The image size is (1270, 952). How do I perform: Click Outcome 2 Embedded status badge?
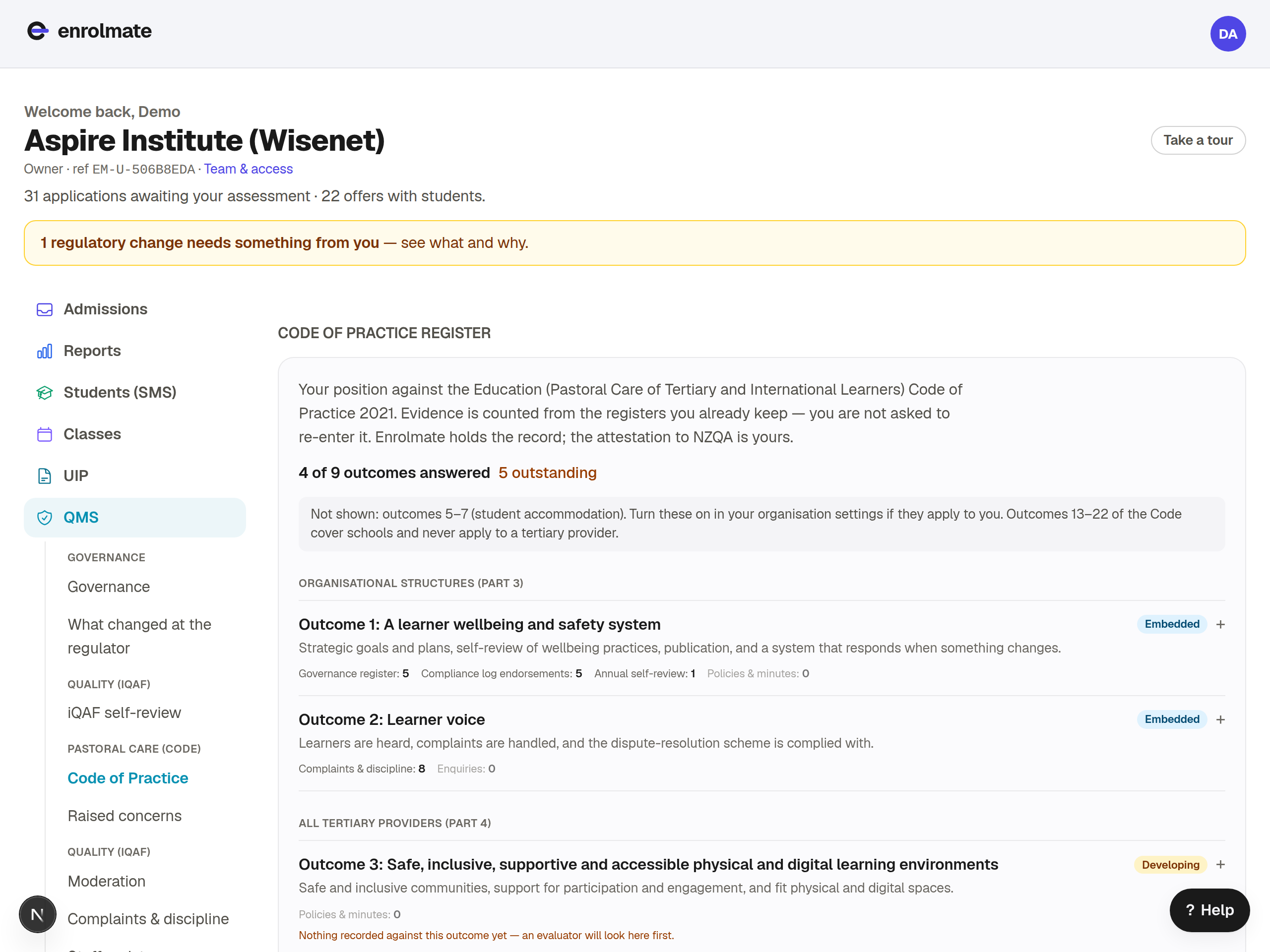tap(1172, 719)
